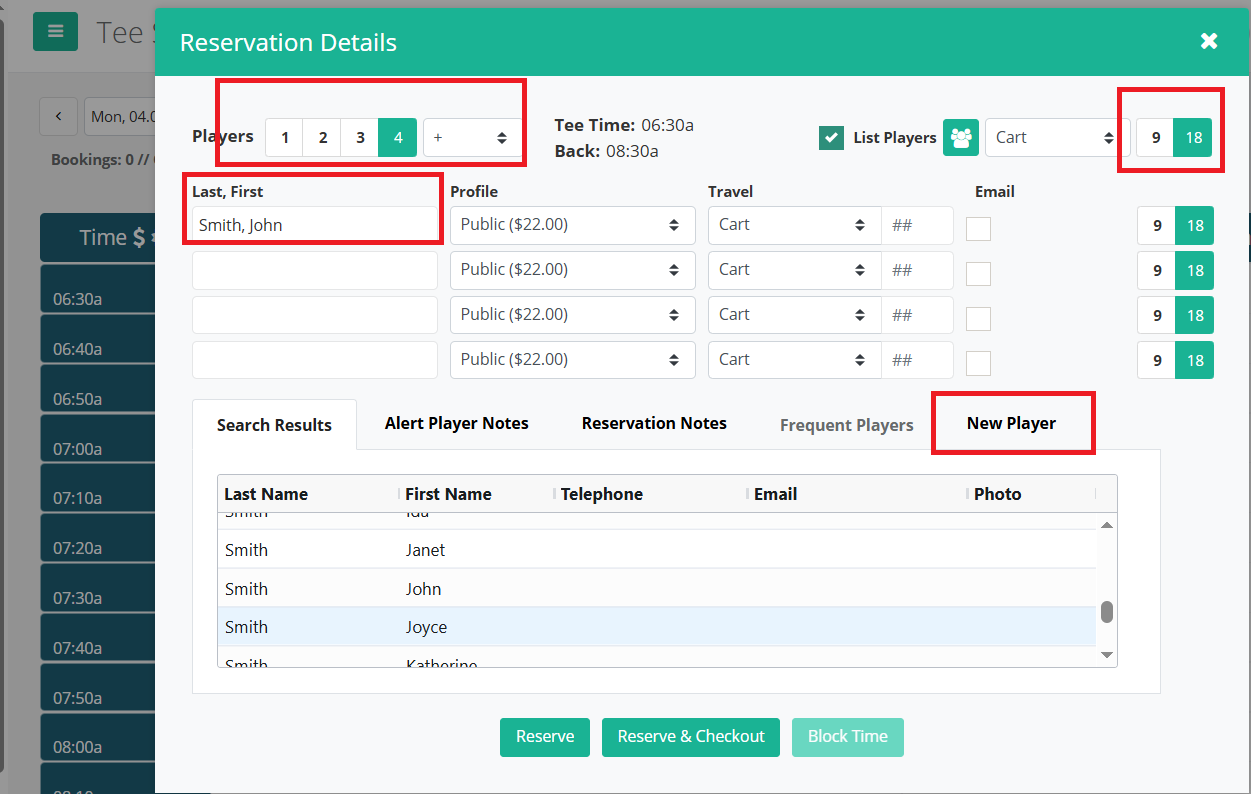Image resolution: width=1251 pixels, height=794 pixels.
Task: Check Email box for fourth player row
Action: pyautogui.click(x=979, y=362)
